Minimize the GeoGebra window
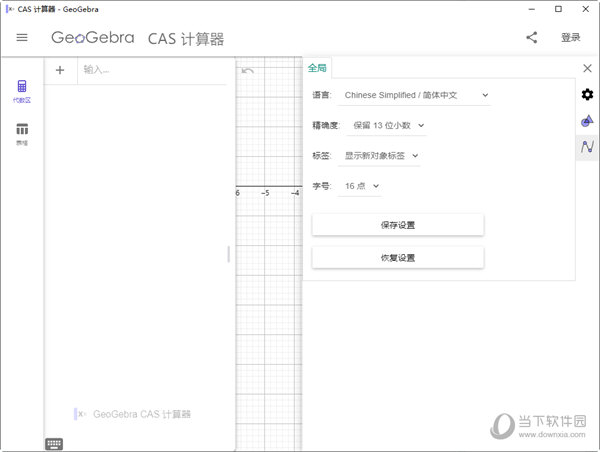This screenshot has height=452, width=600. [x=532, y=9]
